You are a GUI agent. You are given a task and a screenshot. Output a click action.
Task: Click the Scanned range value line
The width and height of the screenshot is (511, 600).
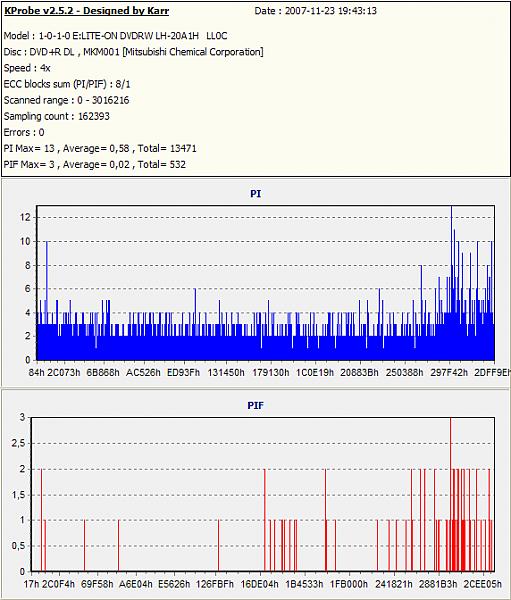pyautogui.click(x=67, y=100)
